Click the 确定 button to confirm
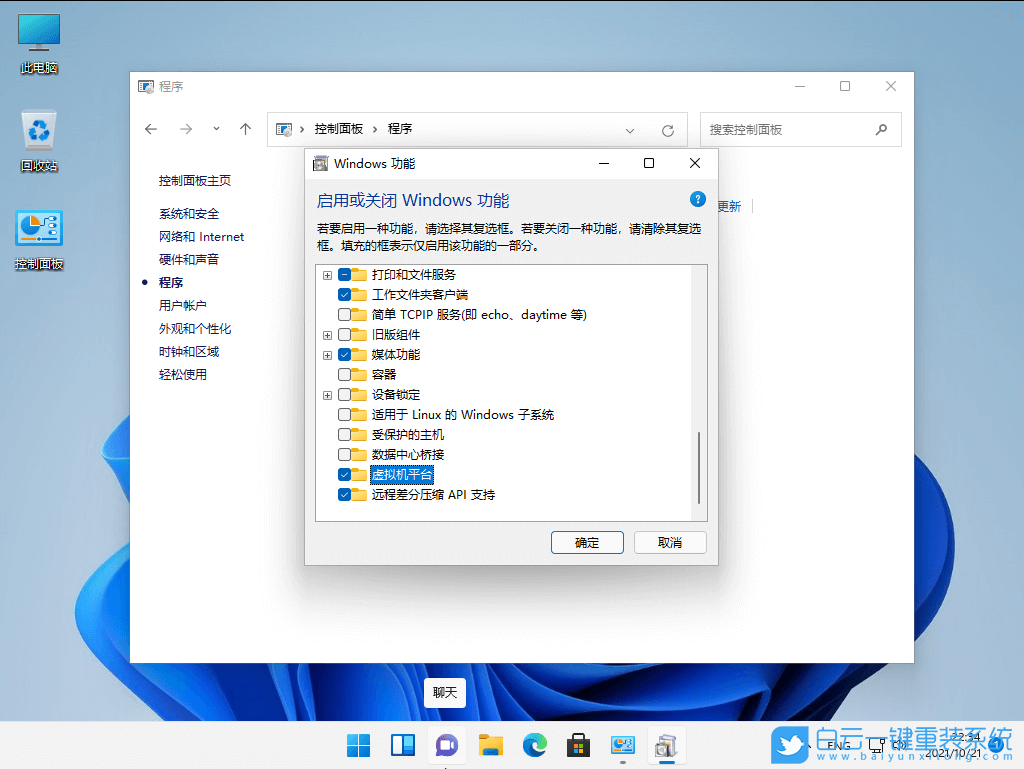 [x=587, y=542]
